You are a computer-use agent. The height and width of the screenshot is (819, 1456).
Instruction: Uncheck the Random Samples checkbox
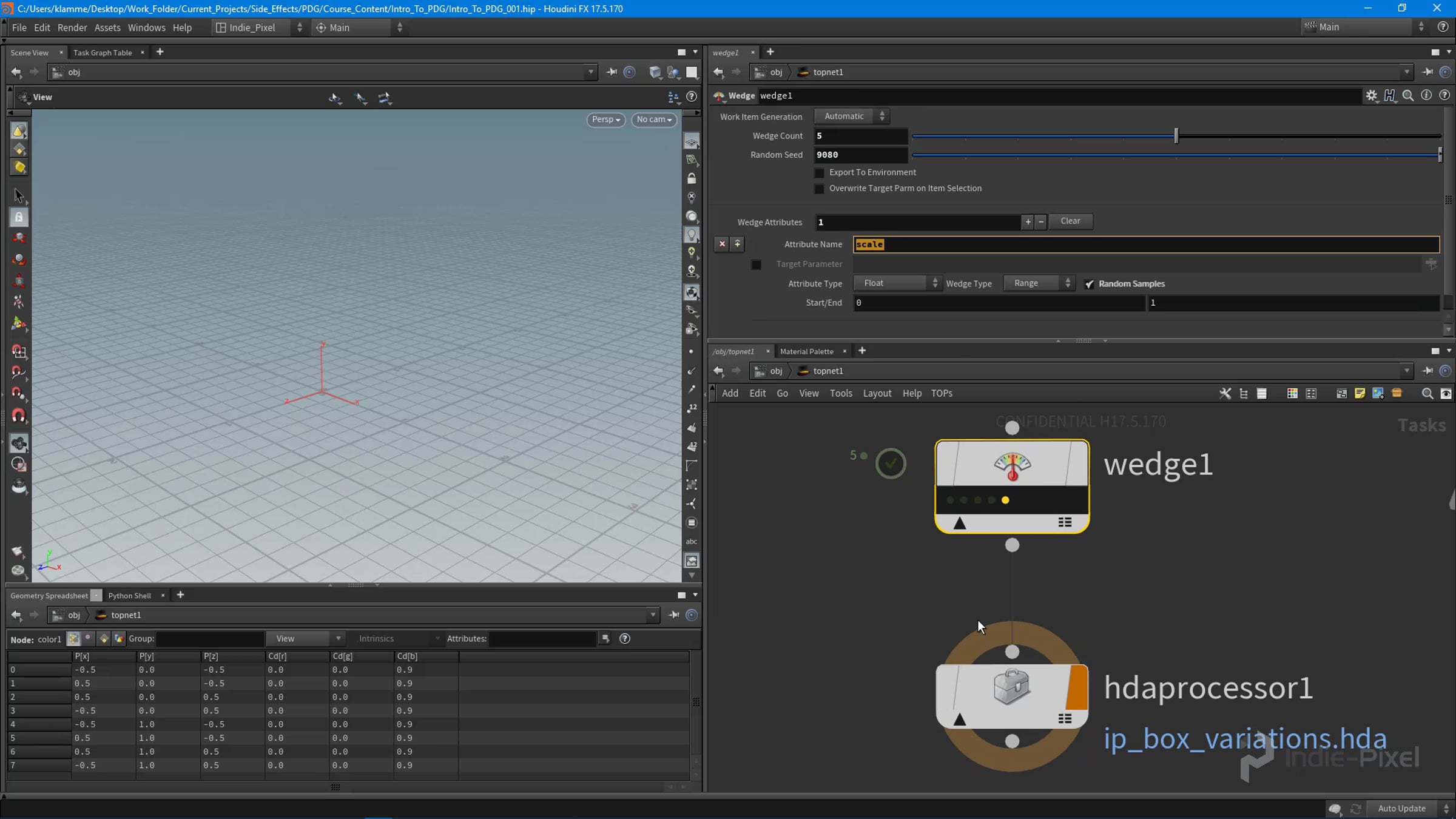pyautogui.click(x=1090, y=284)
